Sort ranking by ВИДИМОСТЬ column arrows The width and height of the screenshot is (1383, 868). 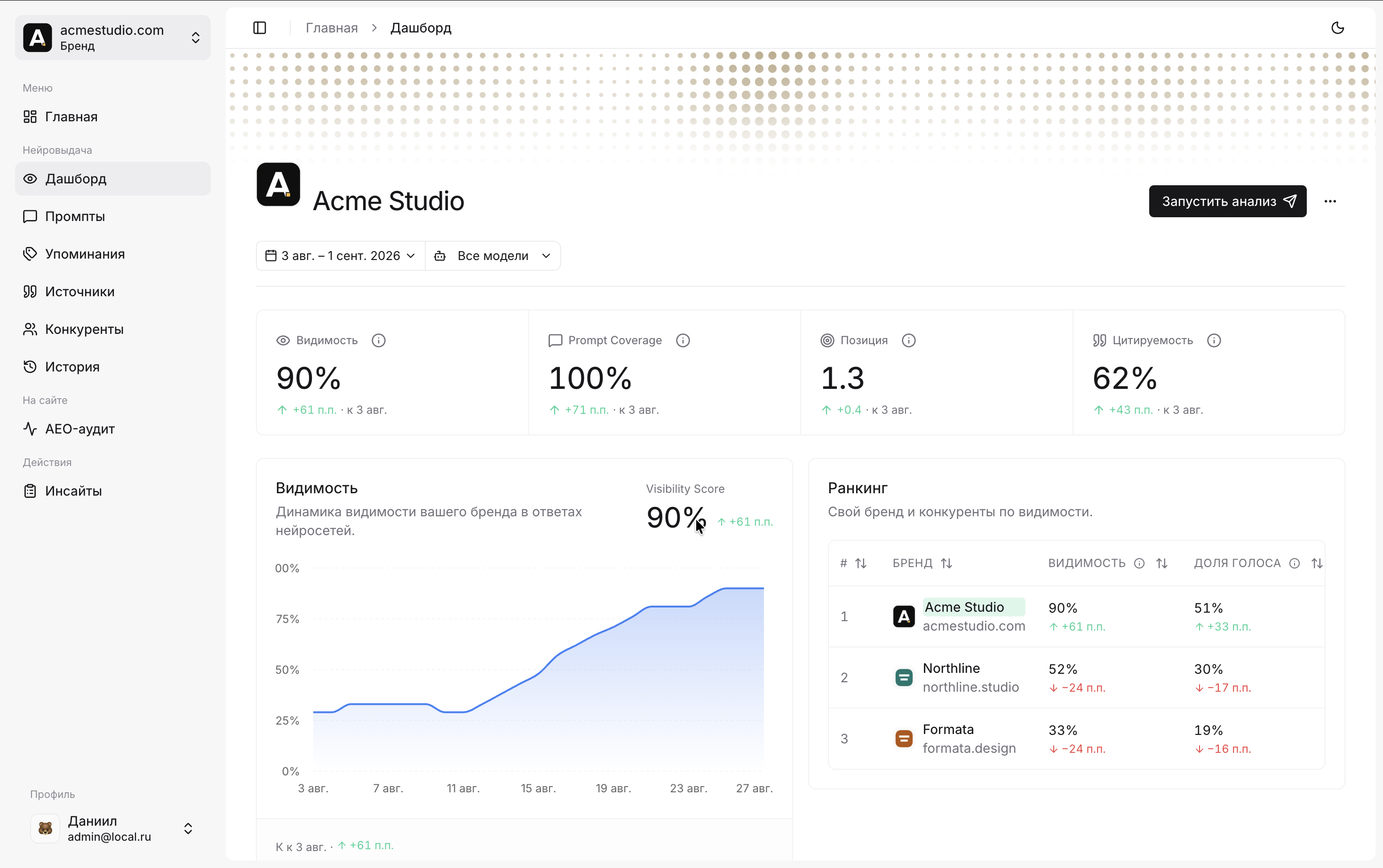1162,563
